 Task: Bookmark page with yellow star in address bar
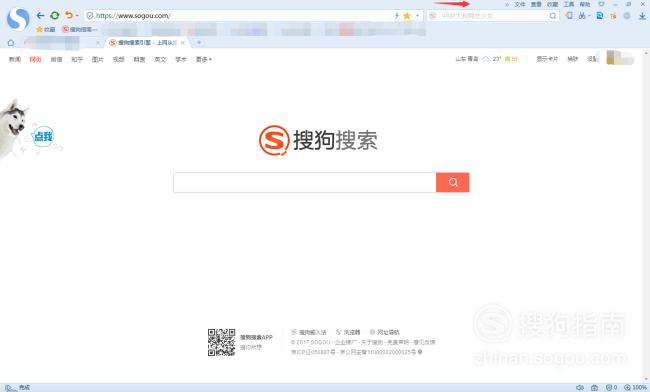407,16
